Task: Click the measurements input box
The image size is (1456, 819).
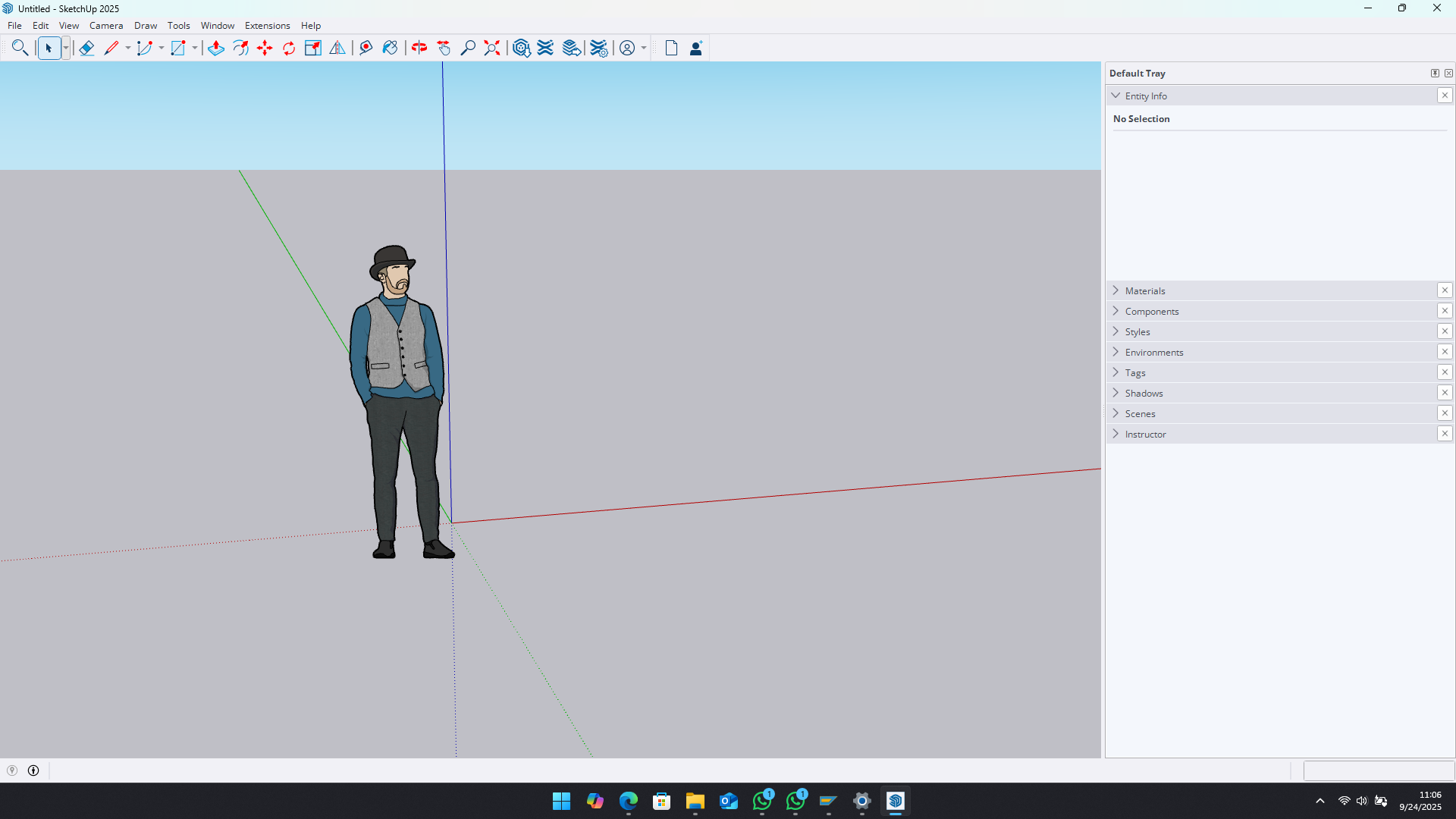Action: pos(1378,770)
